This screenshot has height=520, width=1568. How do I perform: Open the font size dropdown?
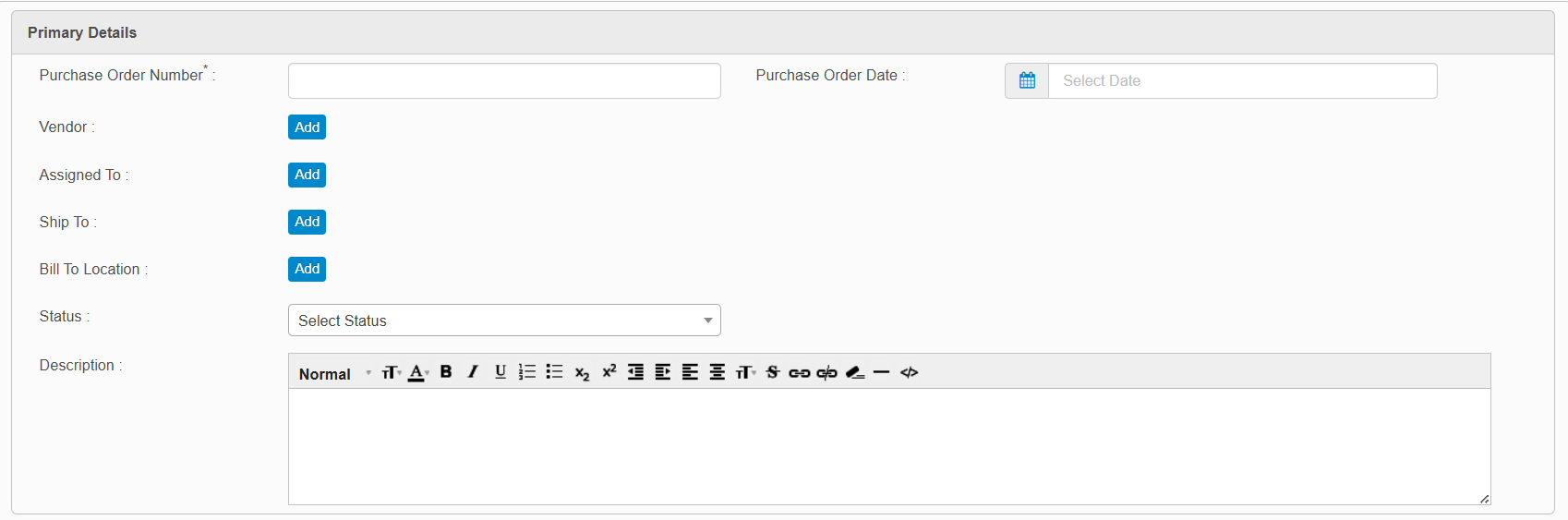(392, 373)
